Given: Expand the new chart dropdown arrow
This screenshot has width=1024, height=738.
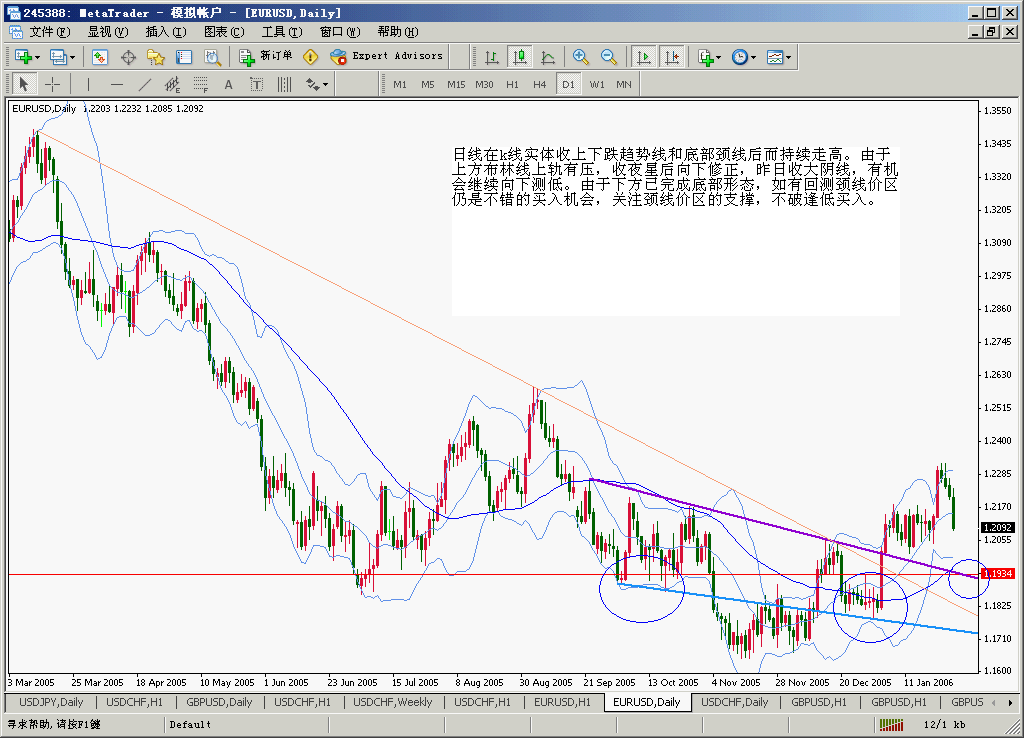Looking at the screenshot, I should (36, 57).
